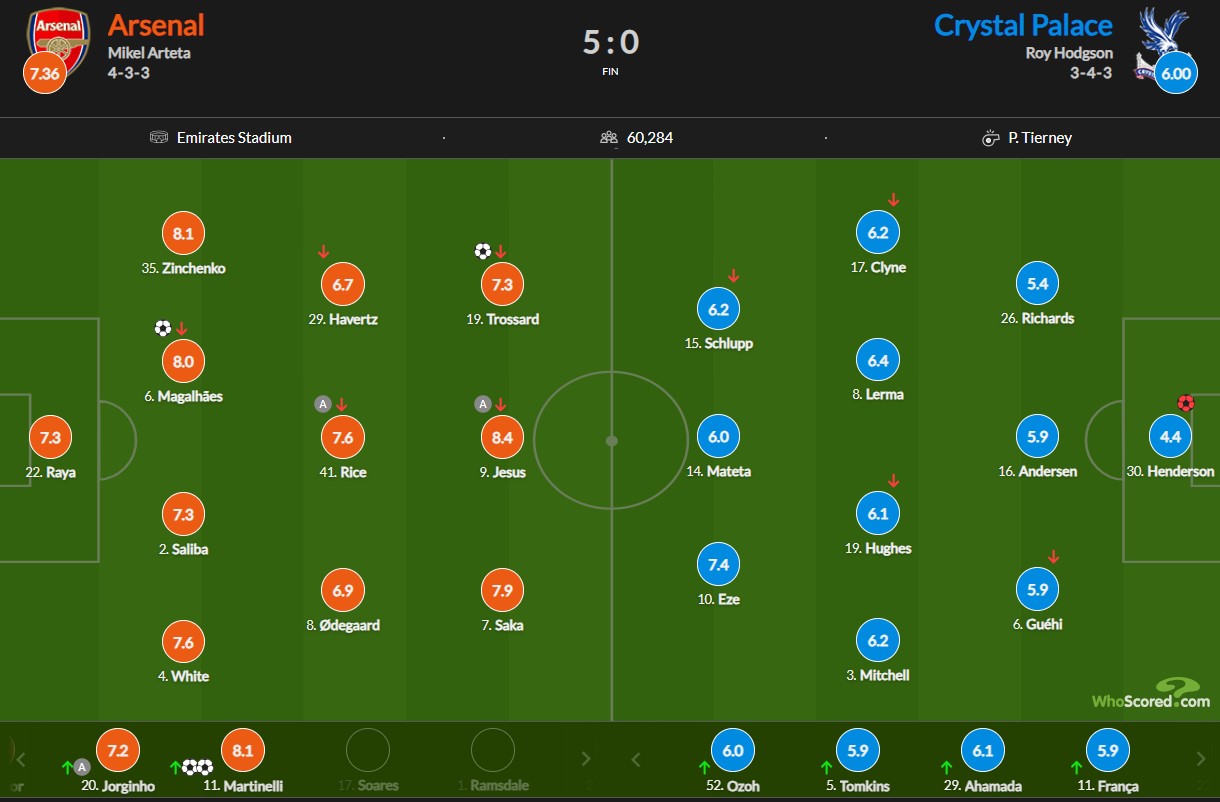Open the Crystal Palace team name link
The image size is (1220, 802).
(x=1023, y=25)
